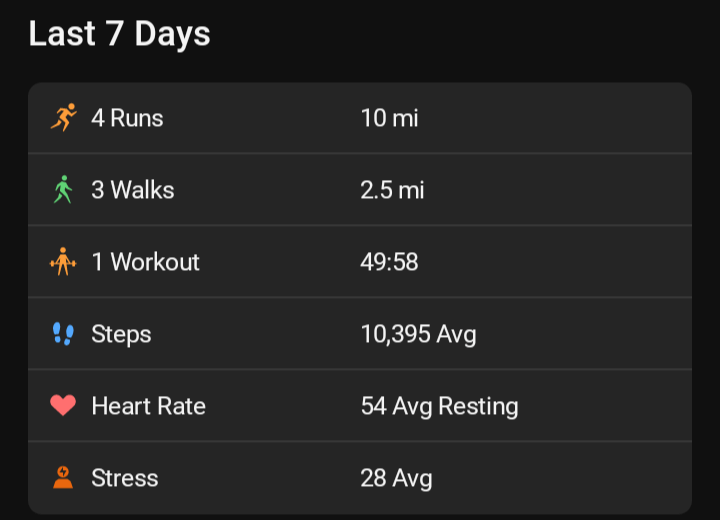Open the Stress label

(124, 478)
